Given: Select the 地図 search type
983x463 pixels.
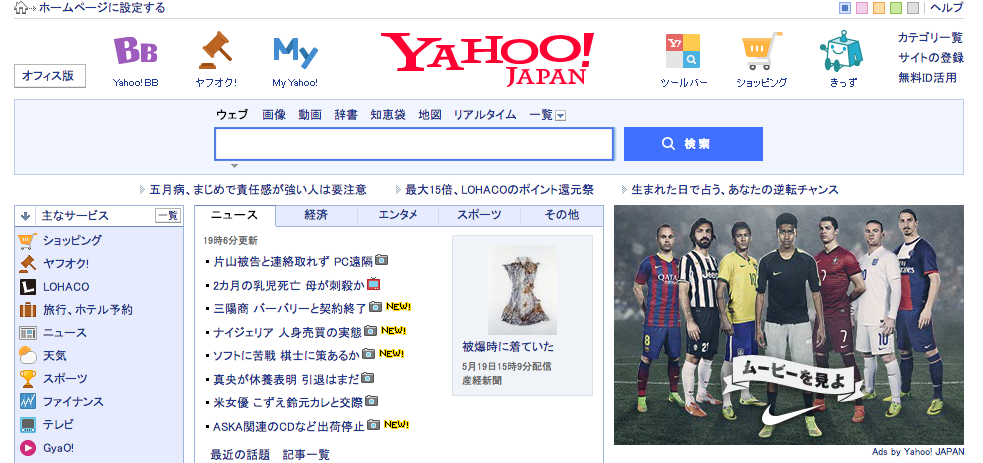Looking at the screenshot, I should (x=430, y=115).
